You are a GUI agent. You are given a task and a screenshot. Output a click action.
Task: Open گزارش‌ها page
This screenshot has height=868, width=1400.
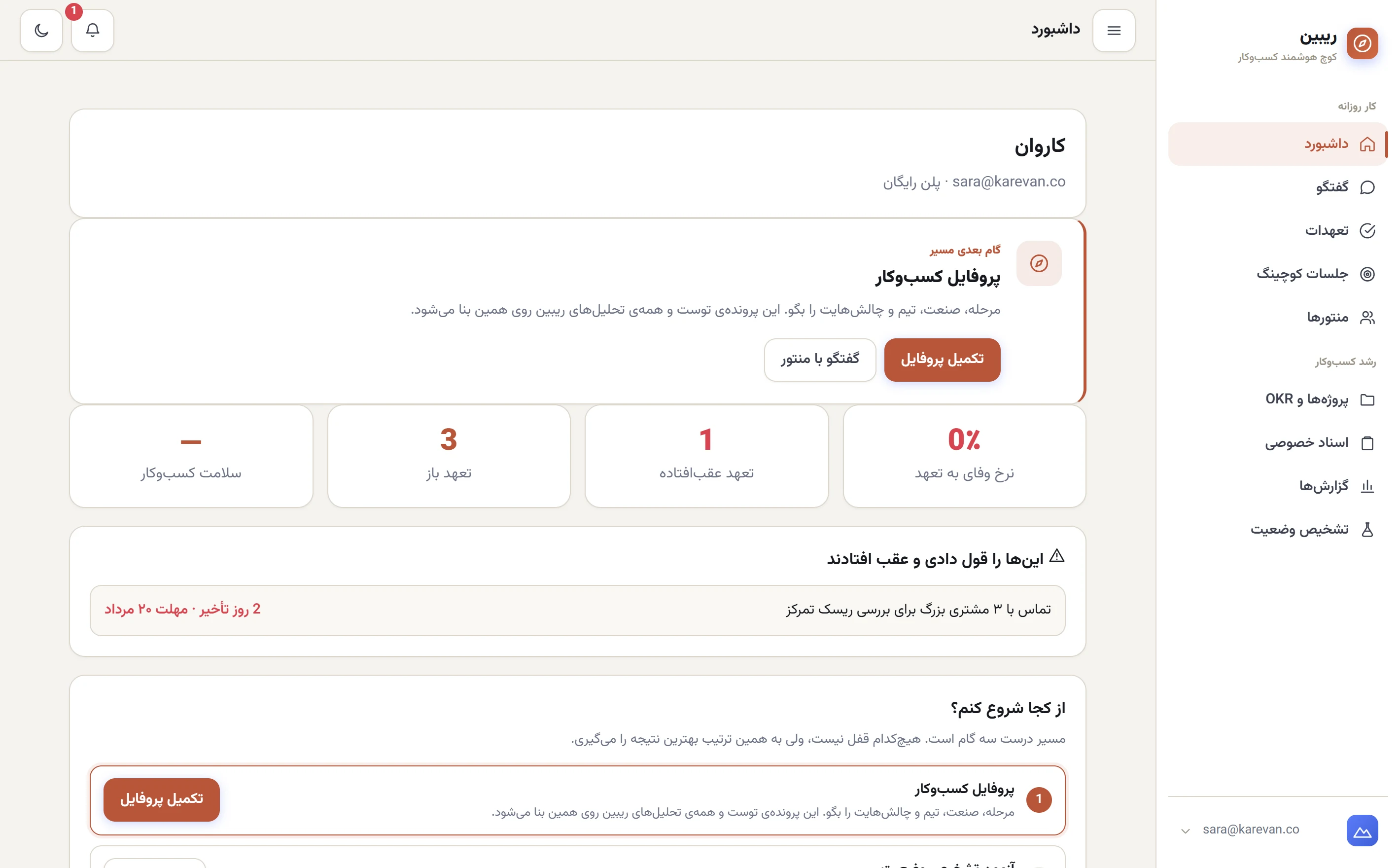pyautogui.click(x=1277, y=486)
